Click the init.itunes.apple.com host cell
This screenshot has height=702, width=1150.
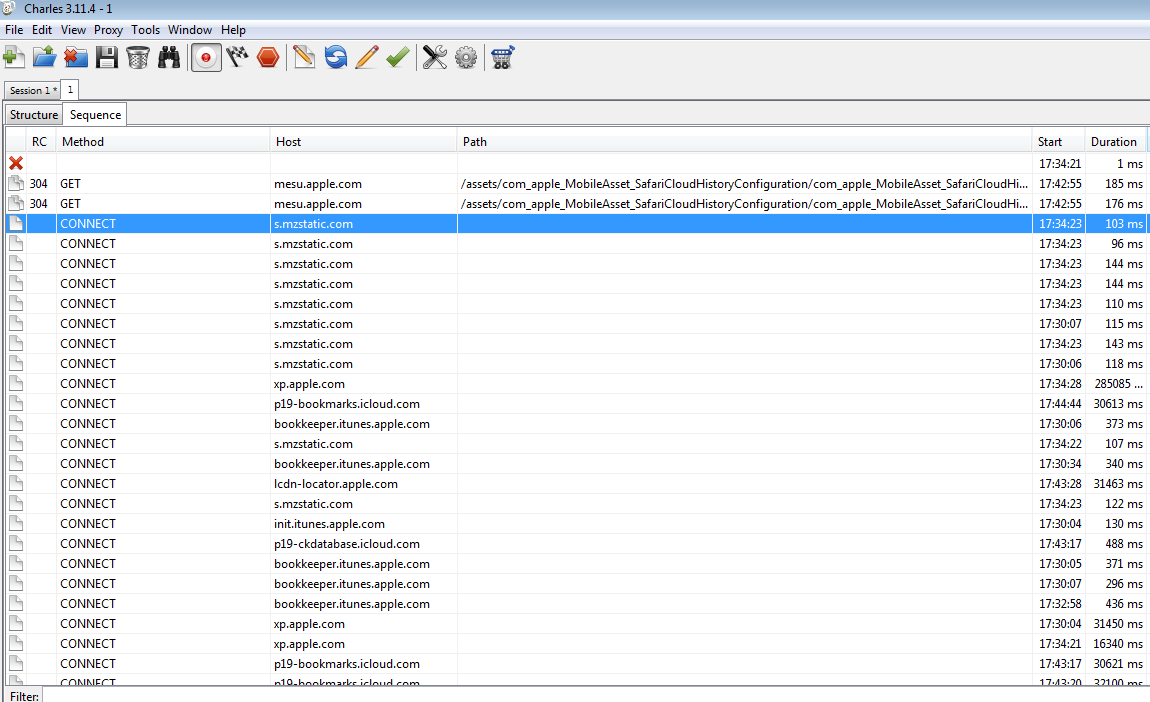[x=364, y=524]
